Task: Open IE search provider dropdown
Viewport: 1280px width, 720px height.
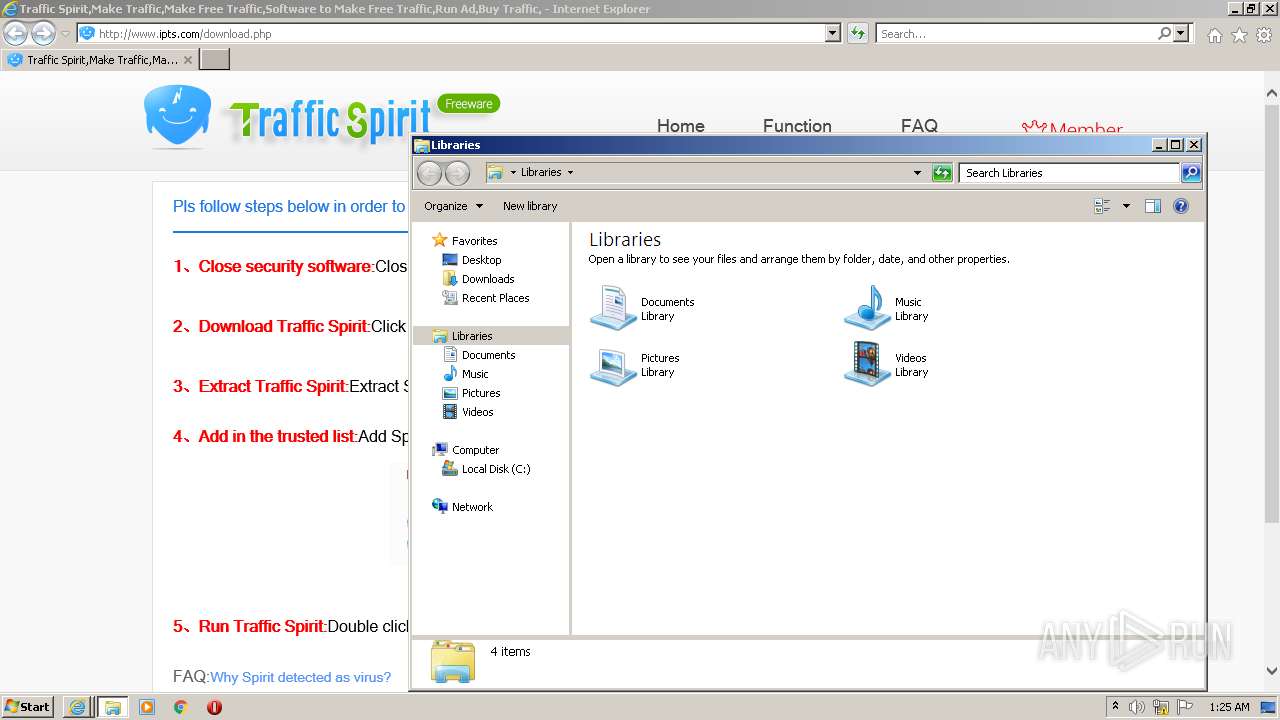Action: click(1182, 34)
